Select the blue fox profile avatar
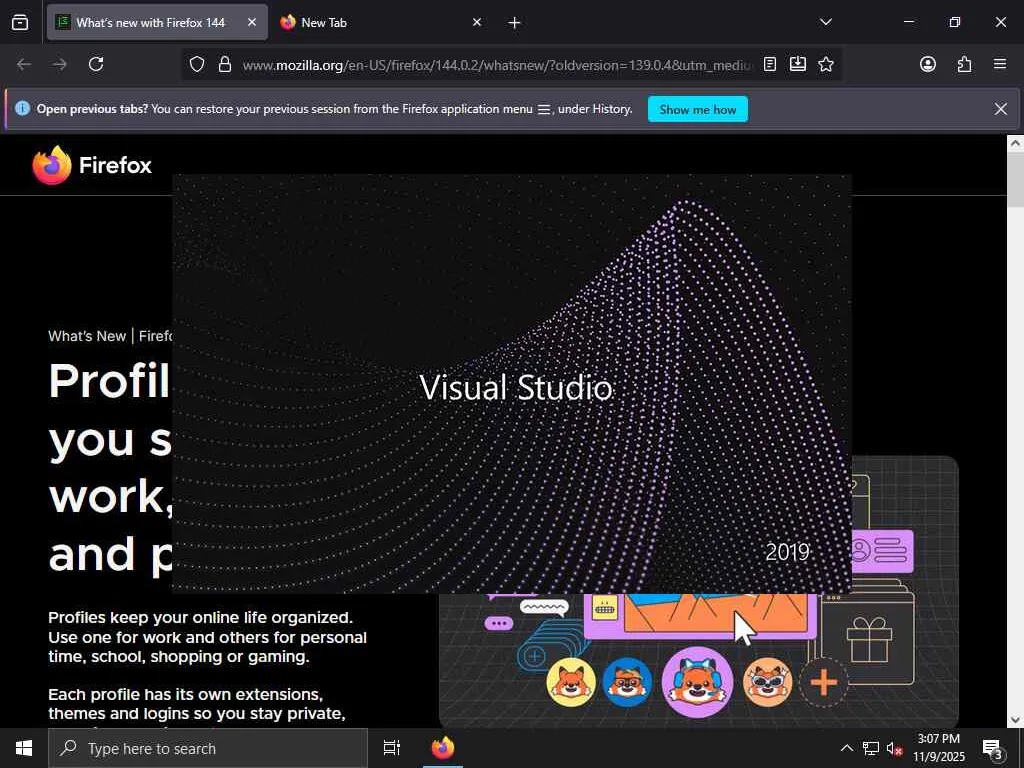The image size is (1024, 768). tap(627, 682)
